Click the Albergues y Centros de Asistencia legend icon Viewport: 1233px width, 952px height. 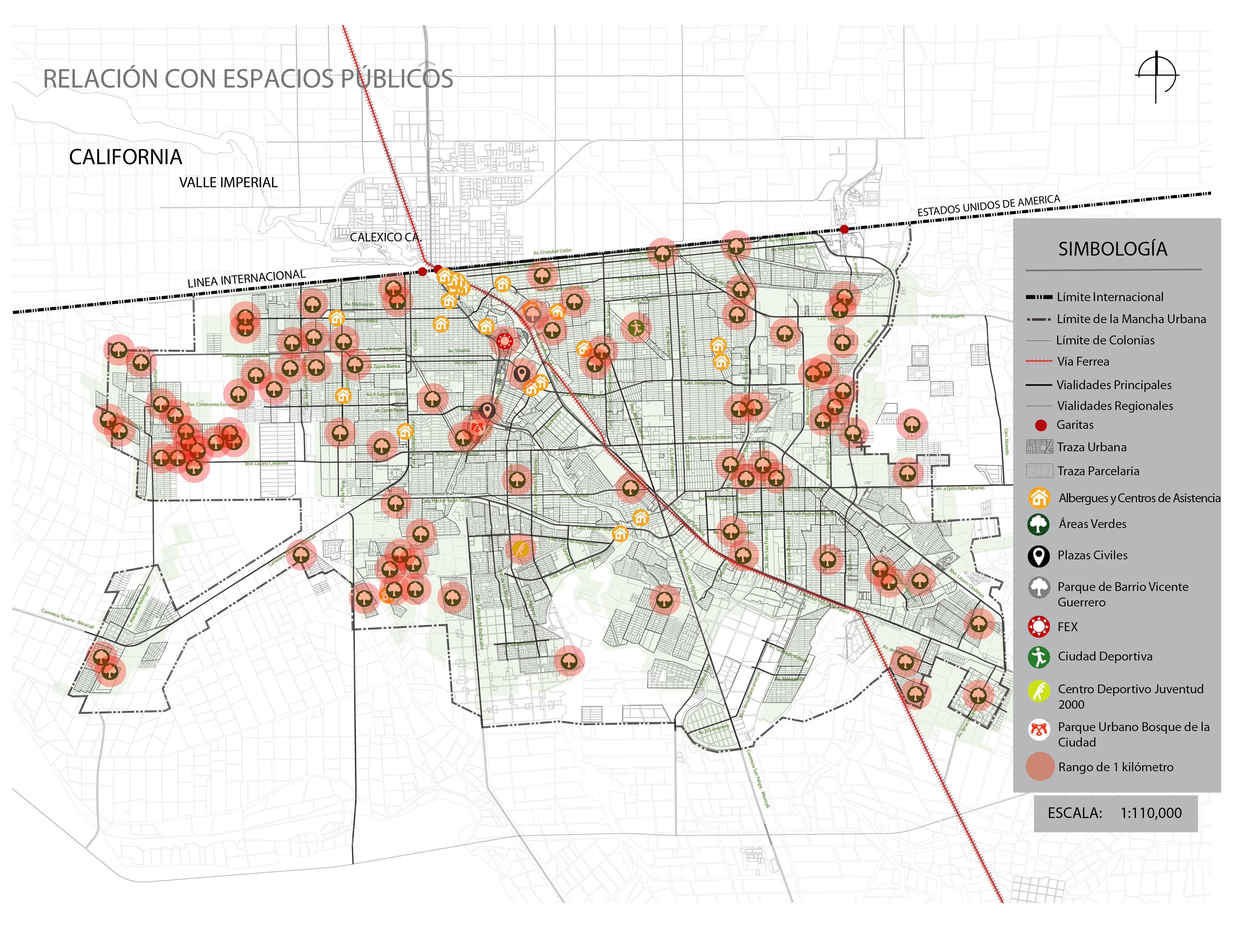[1039, 497]
